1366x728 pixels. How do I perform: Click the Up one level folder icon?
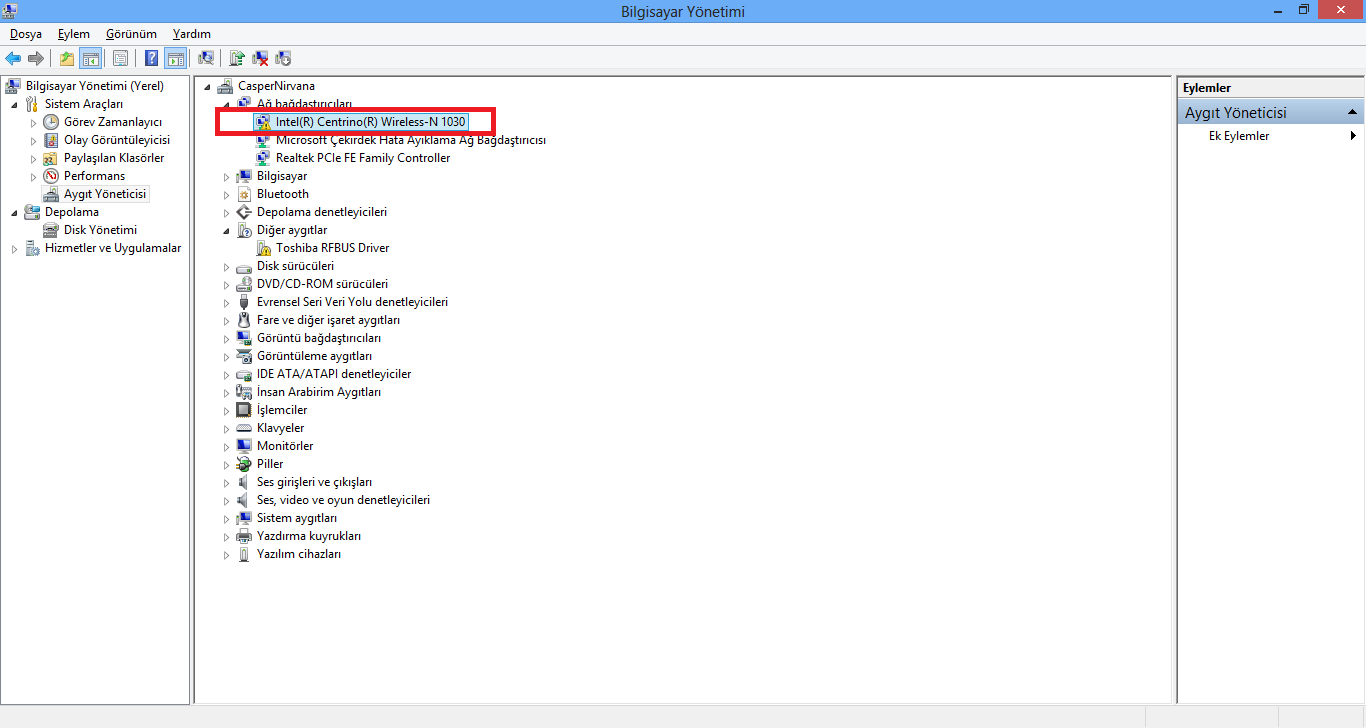click(67, 58)
